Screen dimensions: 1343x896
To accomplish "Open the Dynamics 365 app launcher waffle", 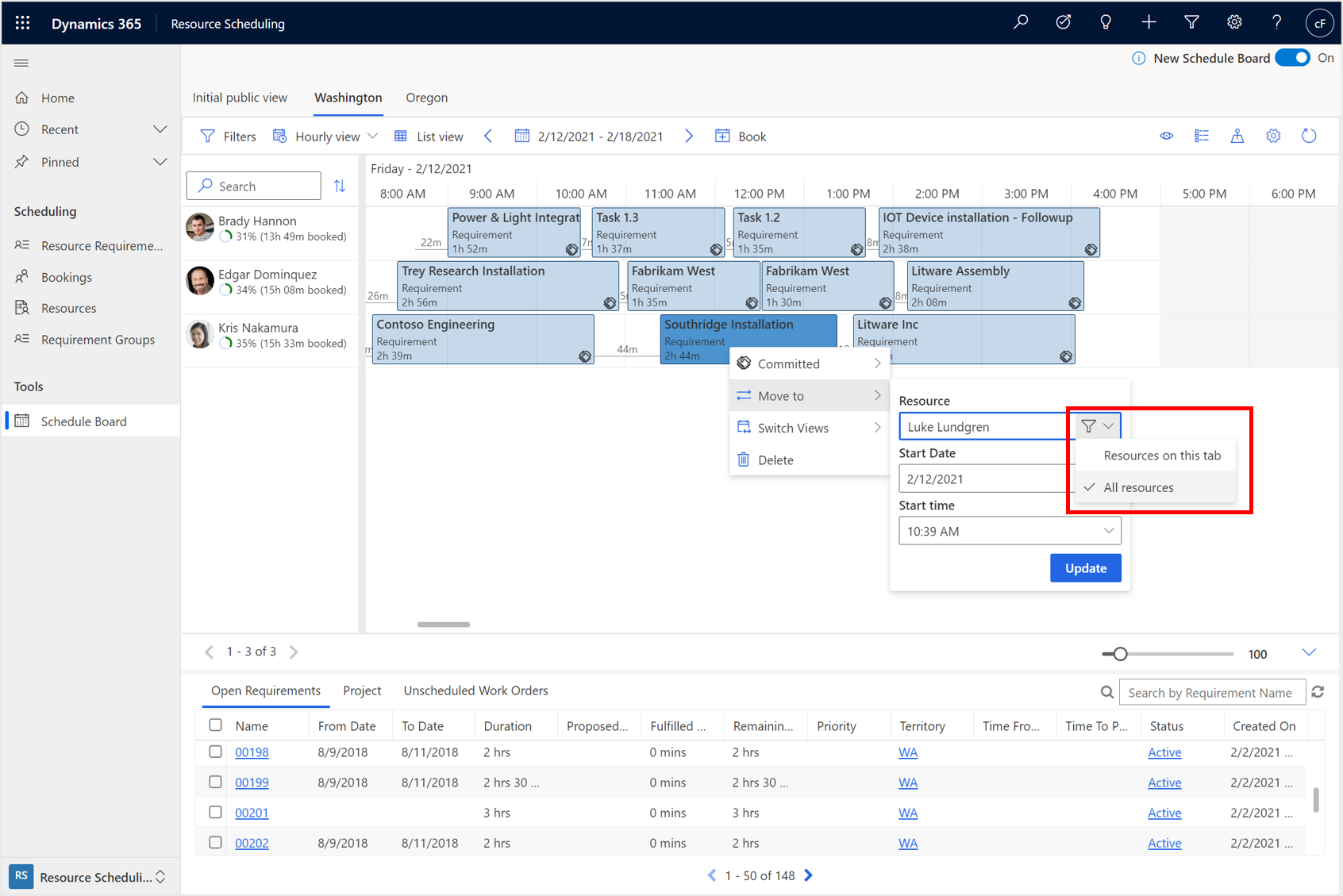I will pyautogui.click(x=23, y=23).
